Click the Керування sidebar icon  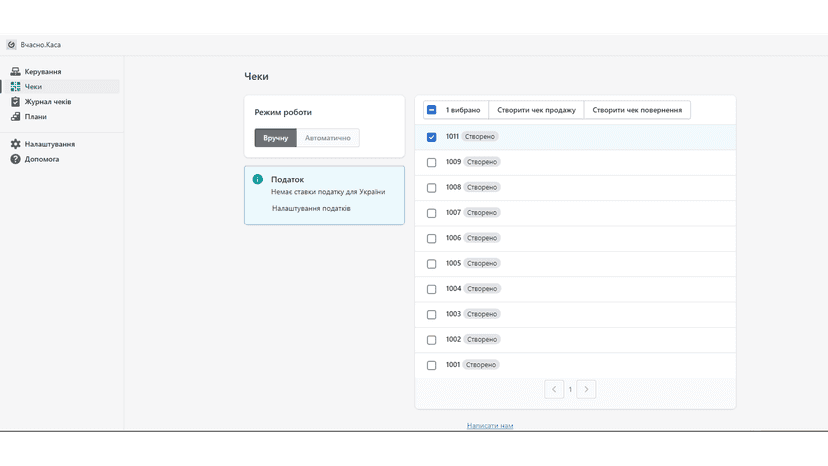click(15, 71)
